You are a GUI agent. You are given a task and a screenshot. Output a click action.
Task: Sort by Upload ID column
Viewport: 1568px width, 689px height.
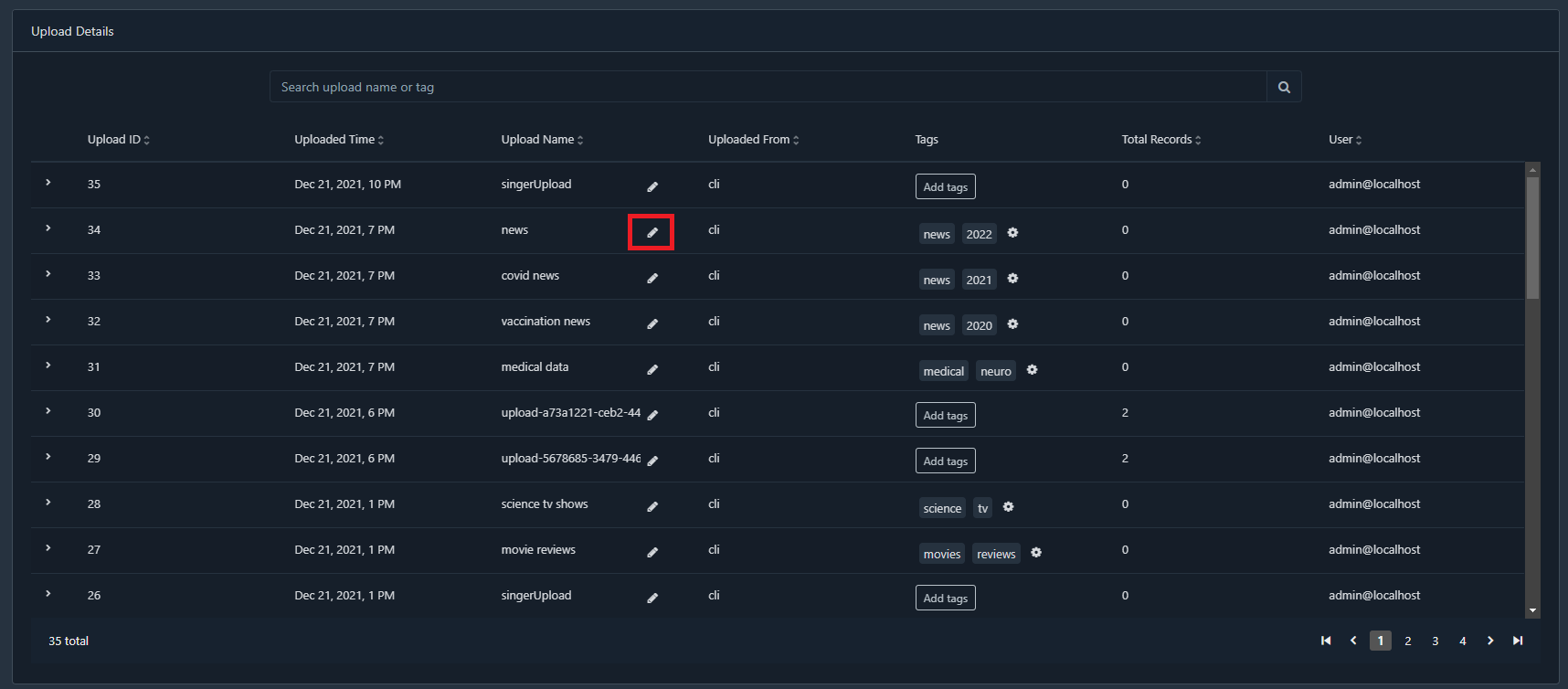(x=119, y=140)
